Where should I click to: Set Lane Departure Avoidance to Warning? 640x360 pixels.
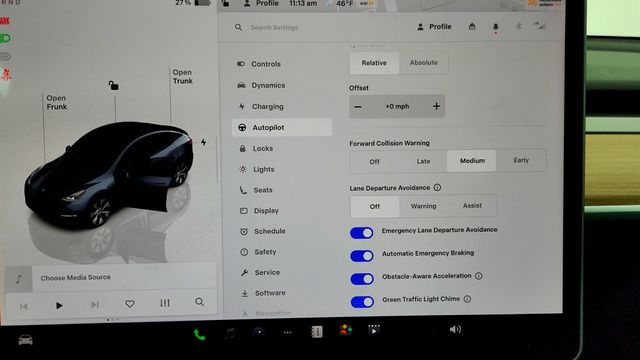point(423,206)
